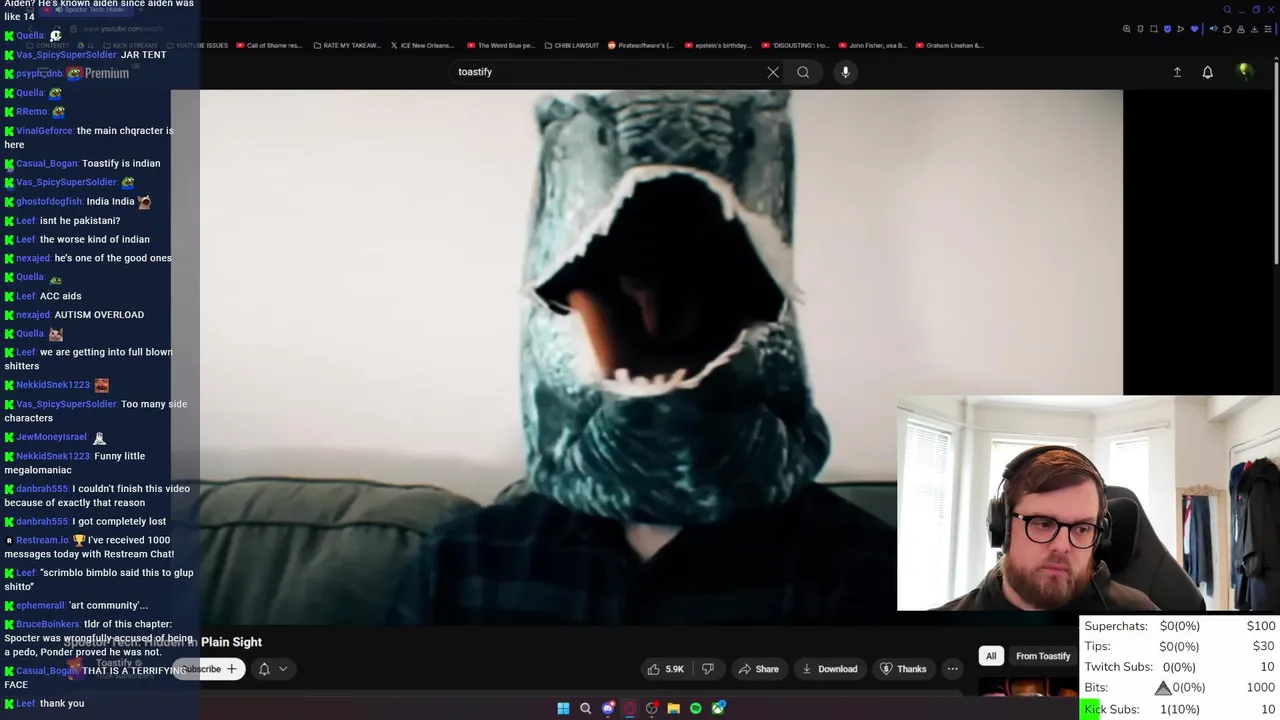Image resolution: width=1280 pixels, height=720 pixels.
Task: Open ICE New Orleans bookmark
Action: [421, 45]
